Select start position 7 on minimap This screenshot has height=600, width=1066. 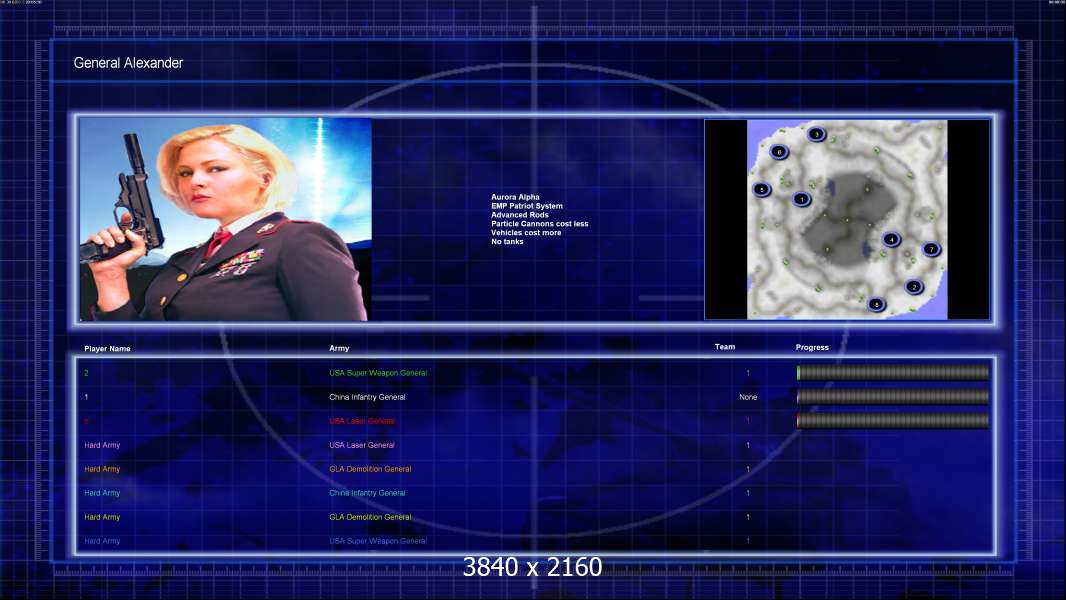click(x=931, y=249)
